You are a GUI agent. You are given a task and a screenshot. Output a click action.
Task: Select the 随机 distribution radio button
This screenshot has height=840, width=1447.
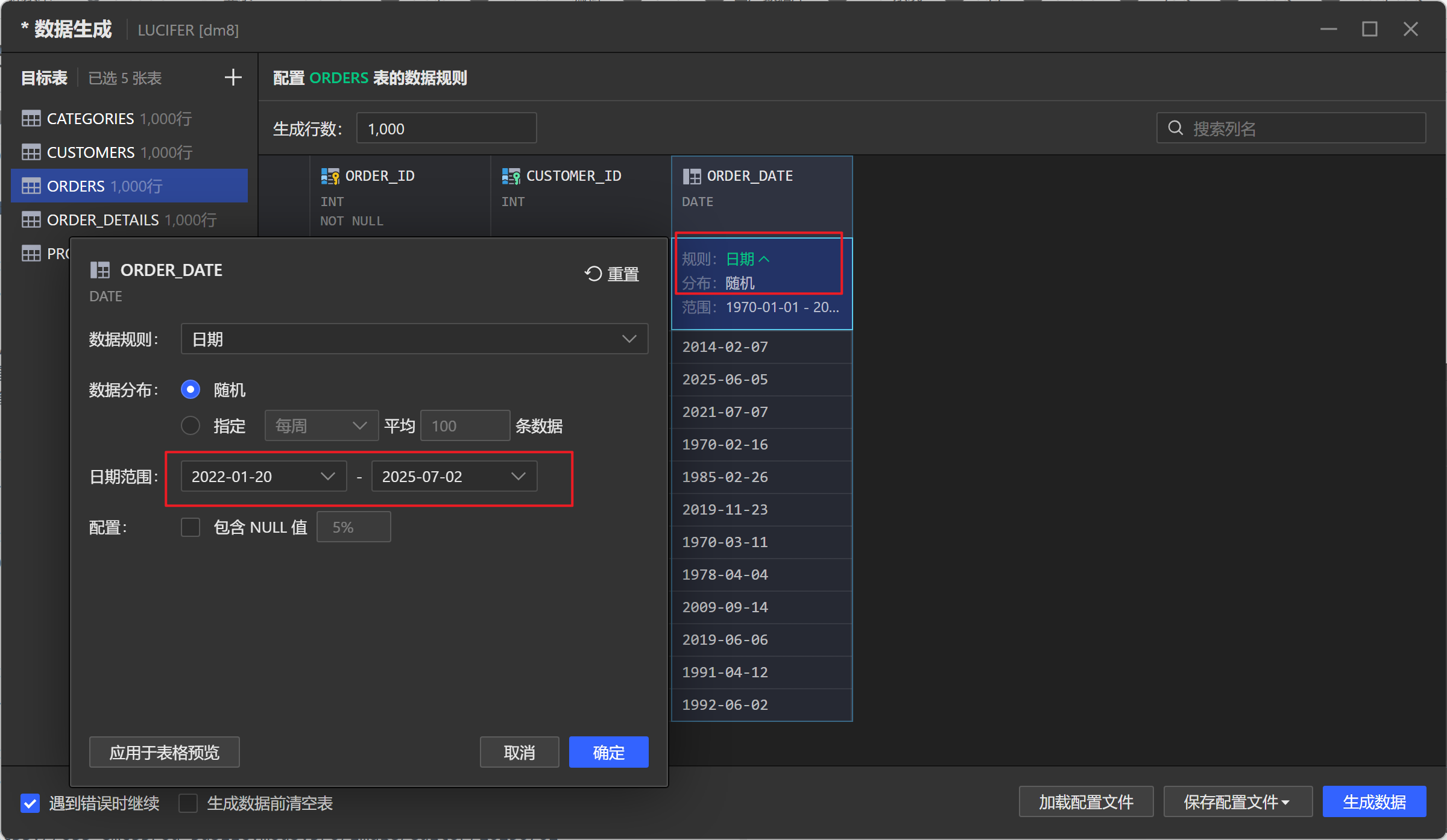tap(190, 389)
